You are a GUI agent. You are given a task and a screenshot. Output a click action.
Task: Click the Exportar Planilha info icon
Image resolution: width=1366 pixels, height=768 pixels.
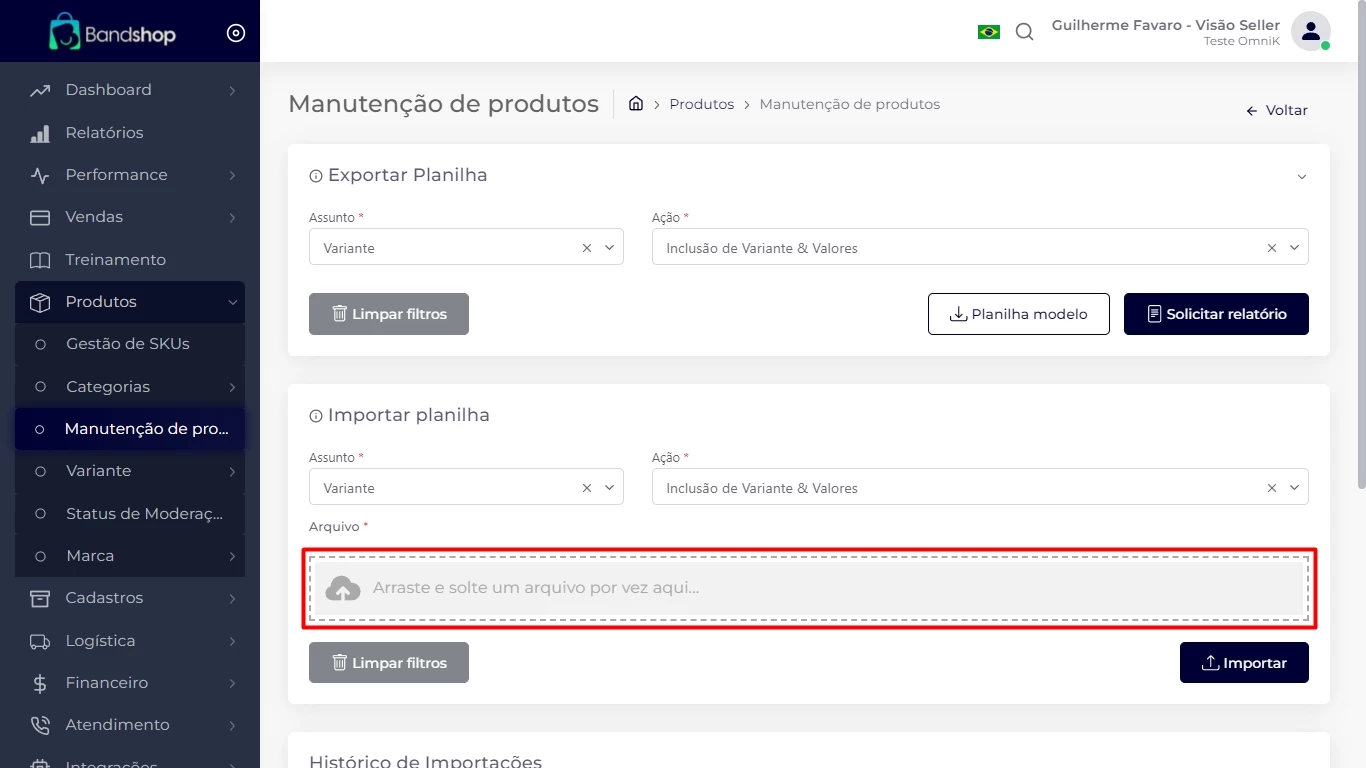click(316, 176)
